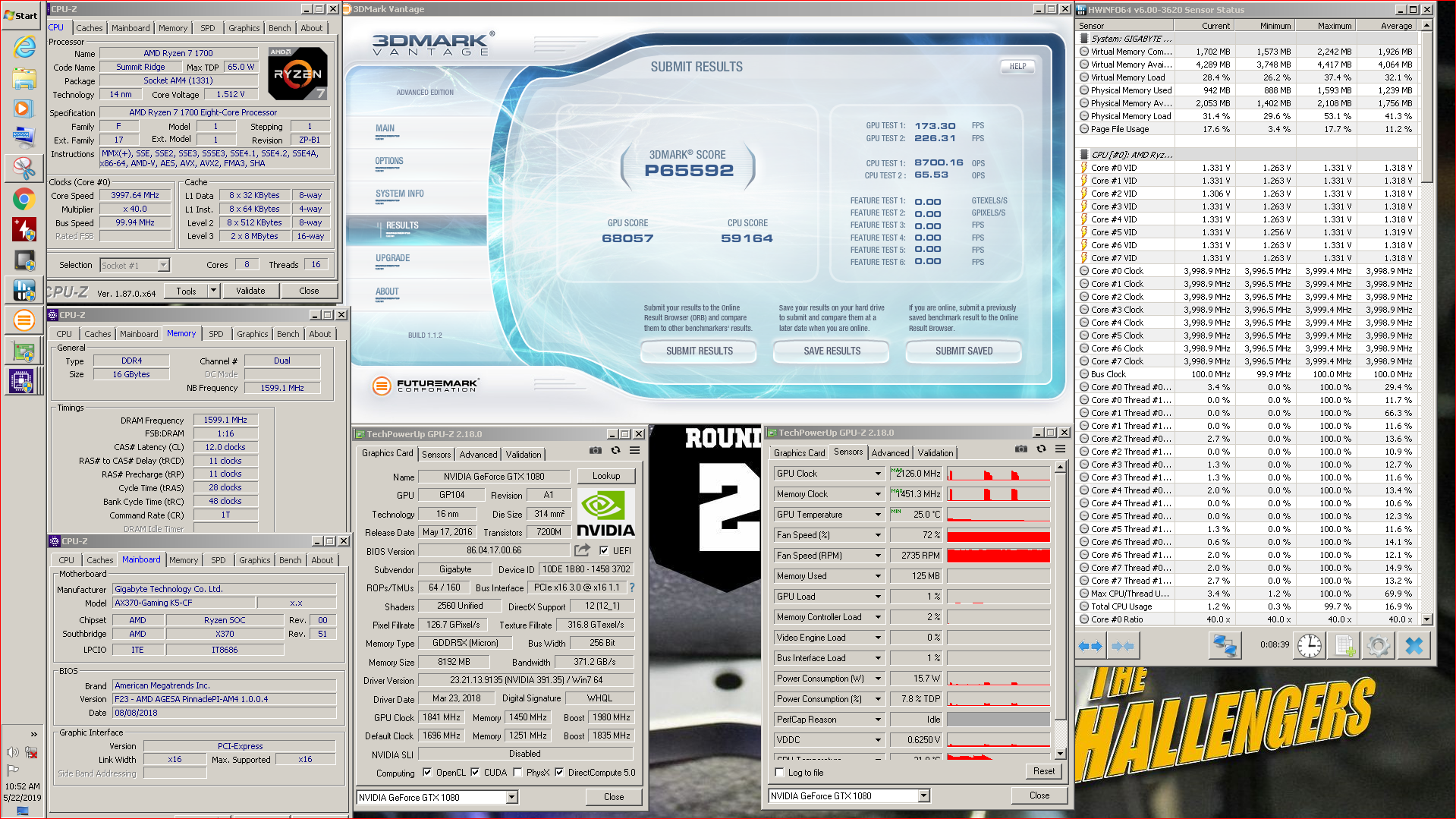The height and width of the screenshot is (819, 1456).
Task: Share the BIOS version in GPU-Z
Action: [582, 550]
